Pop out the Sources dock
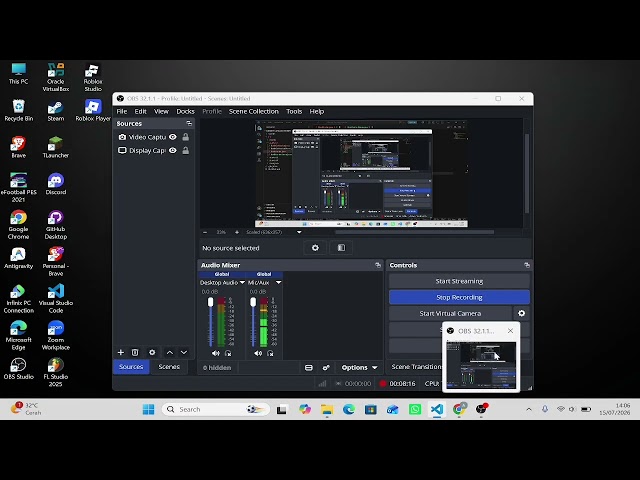This screenshot has width=640, height=480. (189, 123)
